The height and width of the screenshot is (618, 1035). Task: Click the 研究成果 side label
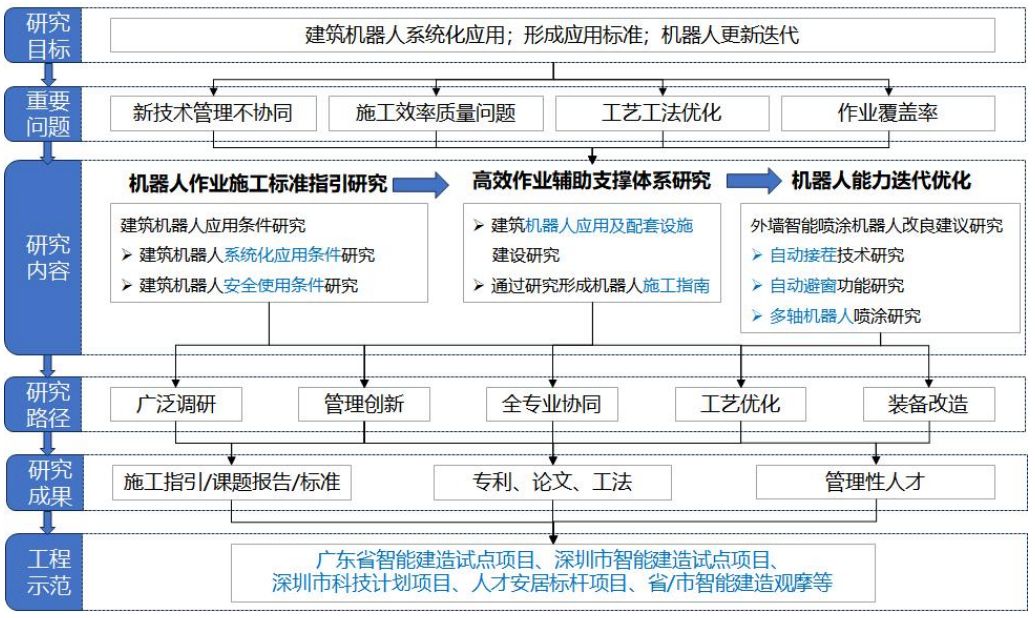tap(45, 483)
